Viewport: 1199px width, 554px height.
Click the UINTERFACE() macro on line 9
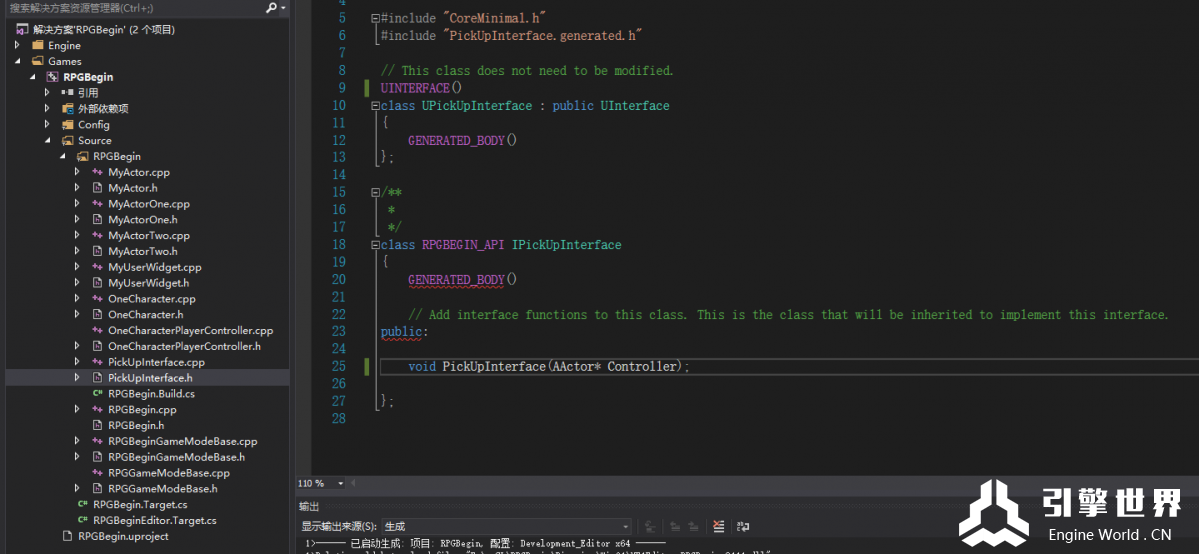point(421,88)
